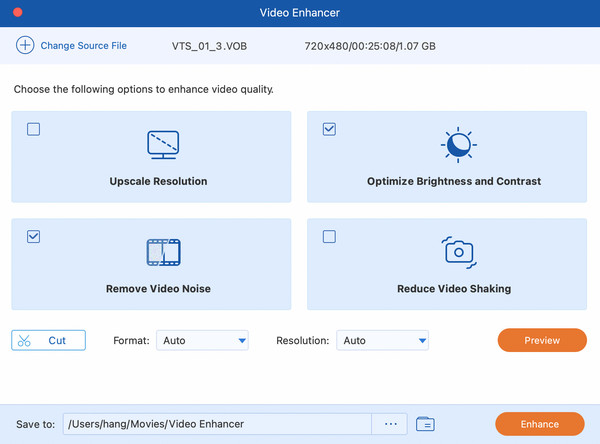This screenshot has width=600, height=444.
Task: Open the Format dropdown
Action: tap(204, 341)
